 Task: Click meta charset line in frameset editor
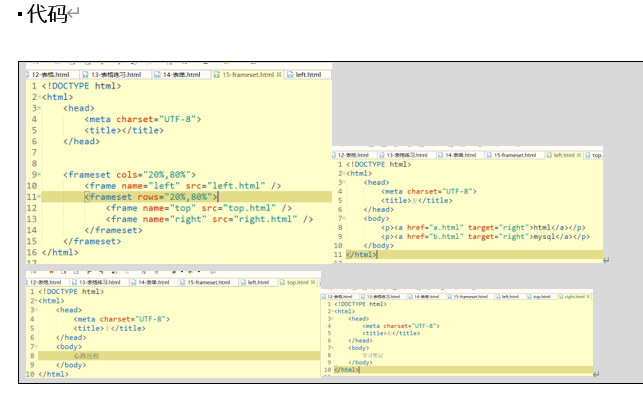pyautogui.click(x=143, y=119)
